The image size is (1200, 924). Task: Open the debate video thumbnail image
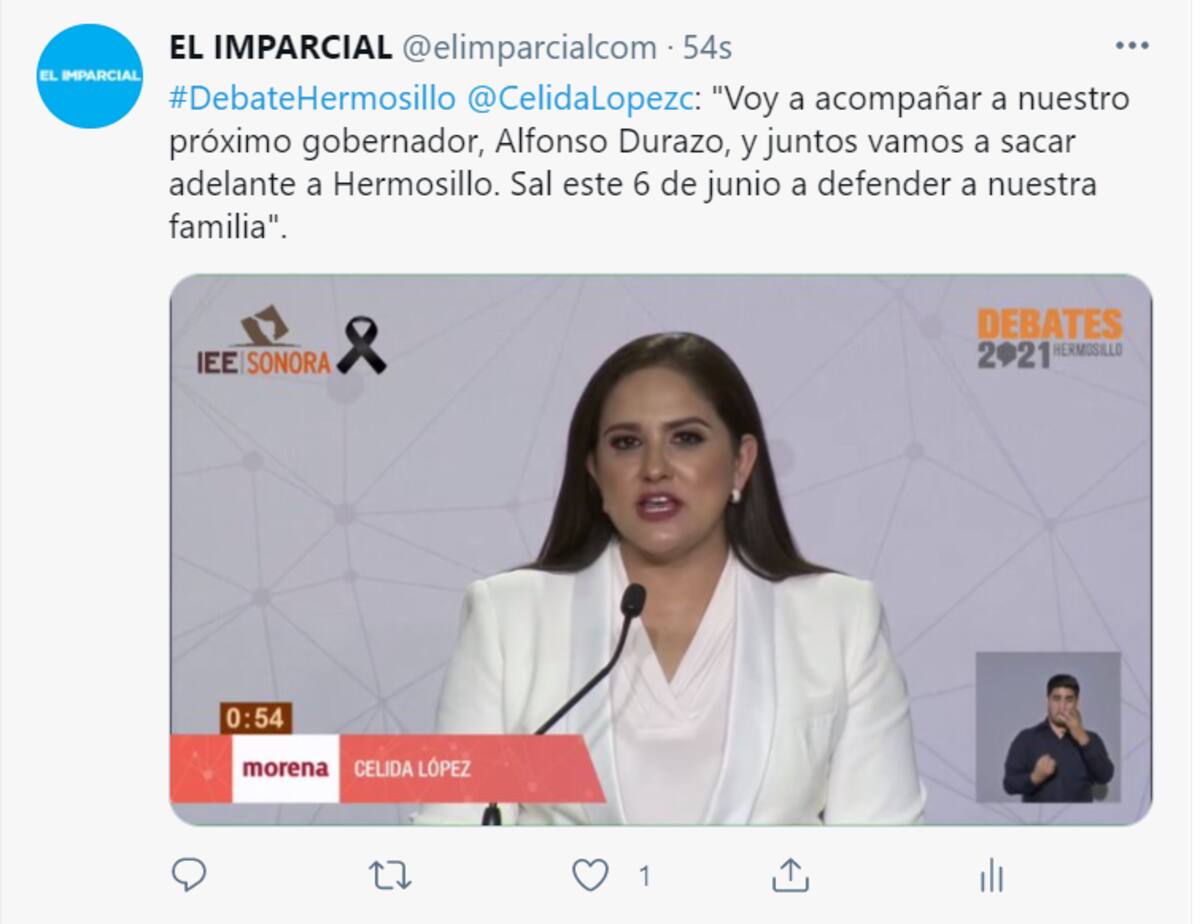[660, 550]
